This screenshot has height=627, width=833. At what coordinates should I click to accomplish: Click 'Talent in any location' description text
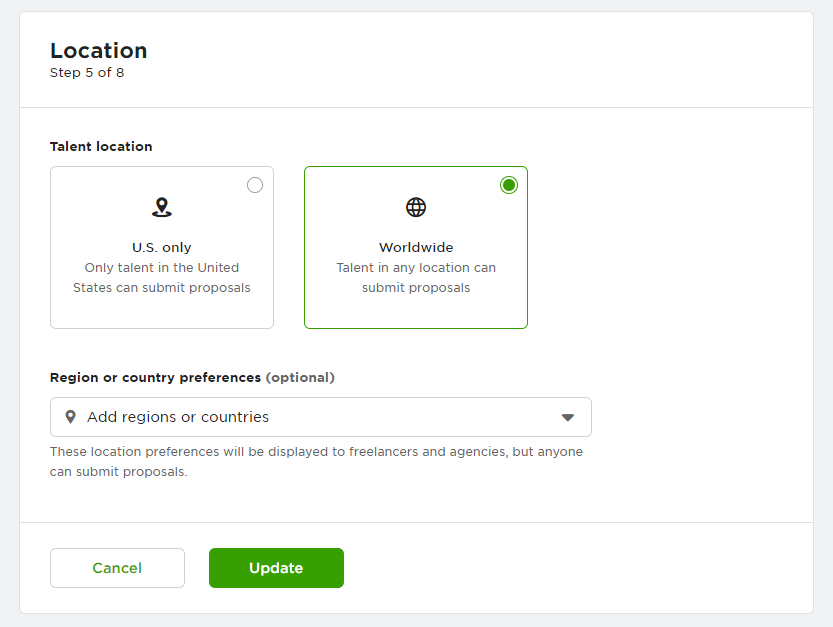[416, 278]
